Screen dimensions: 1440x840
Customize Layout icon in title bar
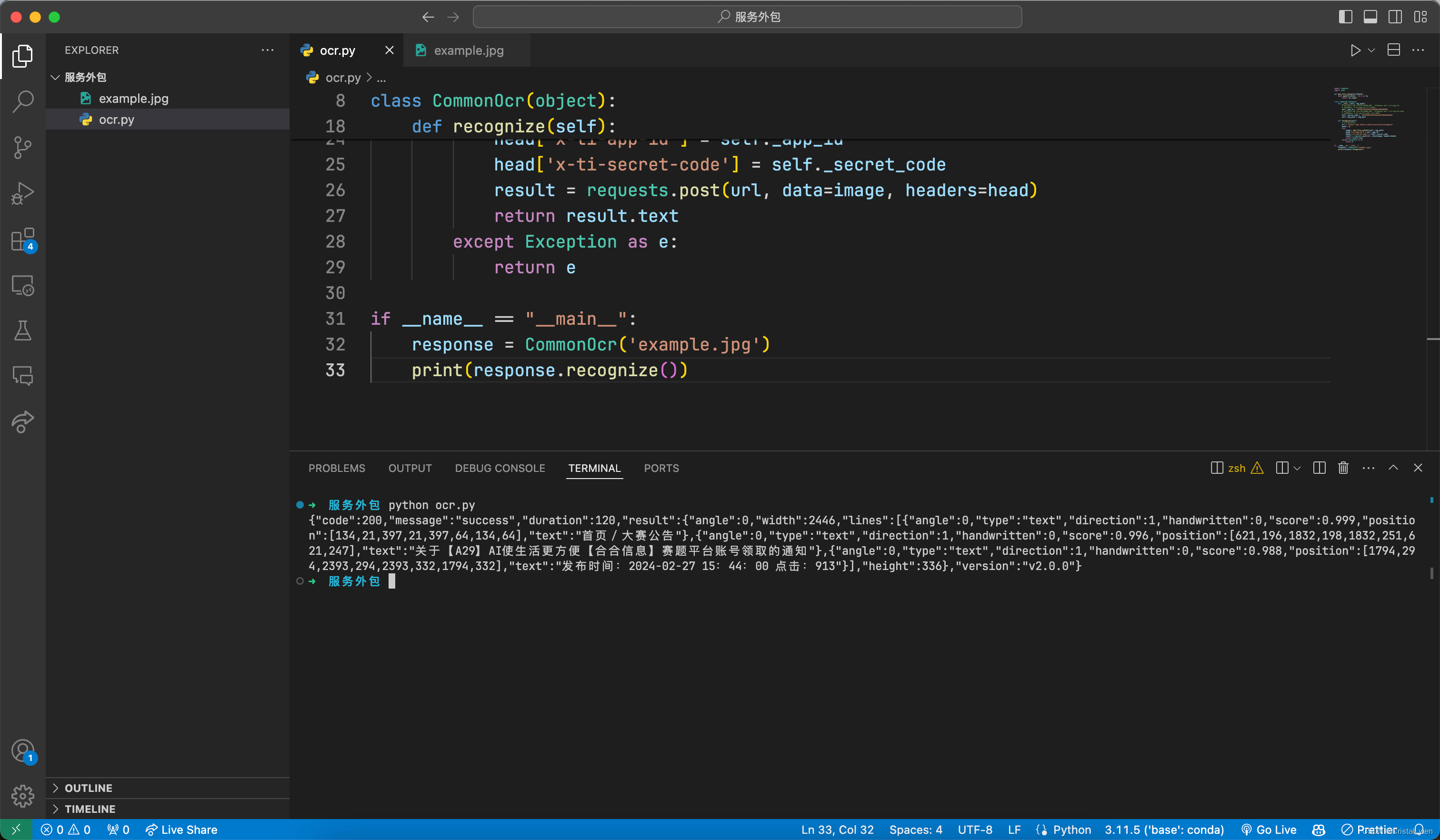[x=1420, y=17]
